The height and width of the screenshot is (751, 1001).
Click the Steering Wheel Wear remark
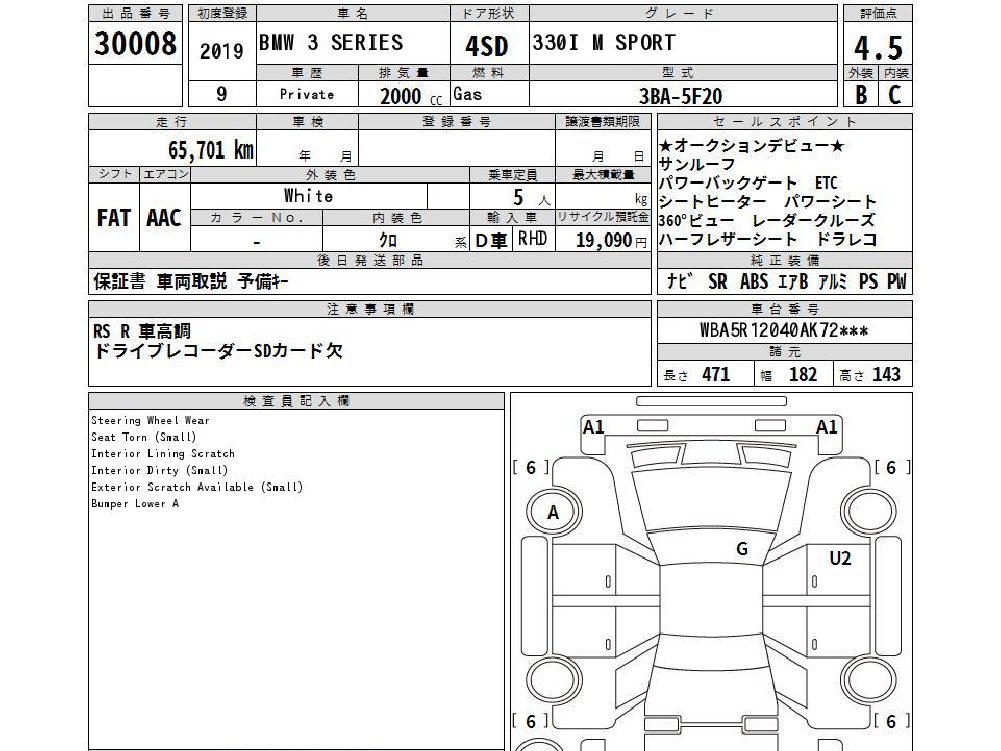tap(150, 420)
